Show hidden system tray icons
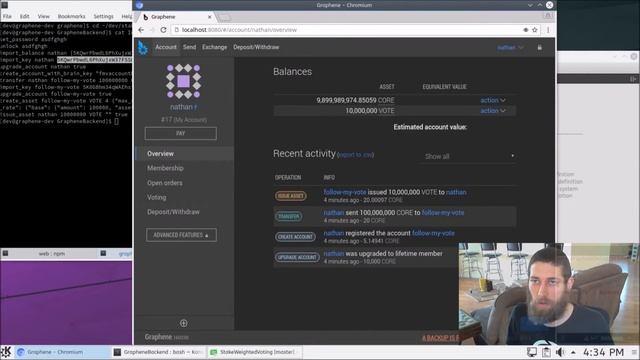 573,352
